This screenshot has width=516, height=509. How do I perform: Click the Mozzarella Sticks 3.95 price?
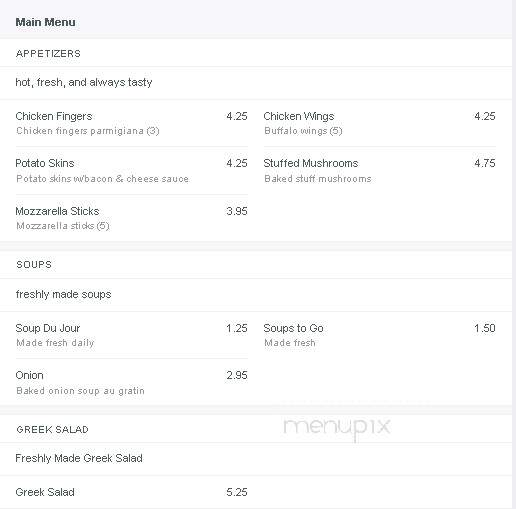[x=237, y=211]
